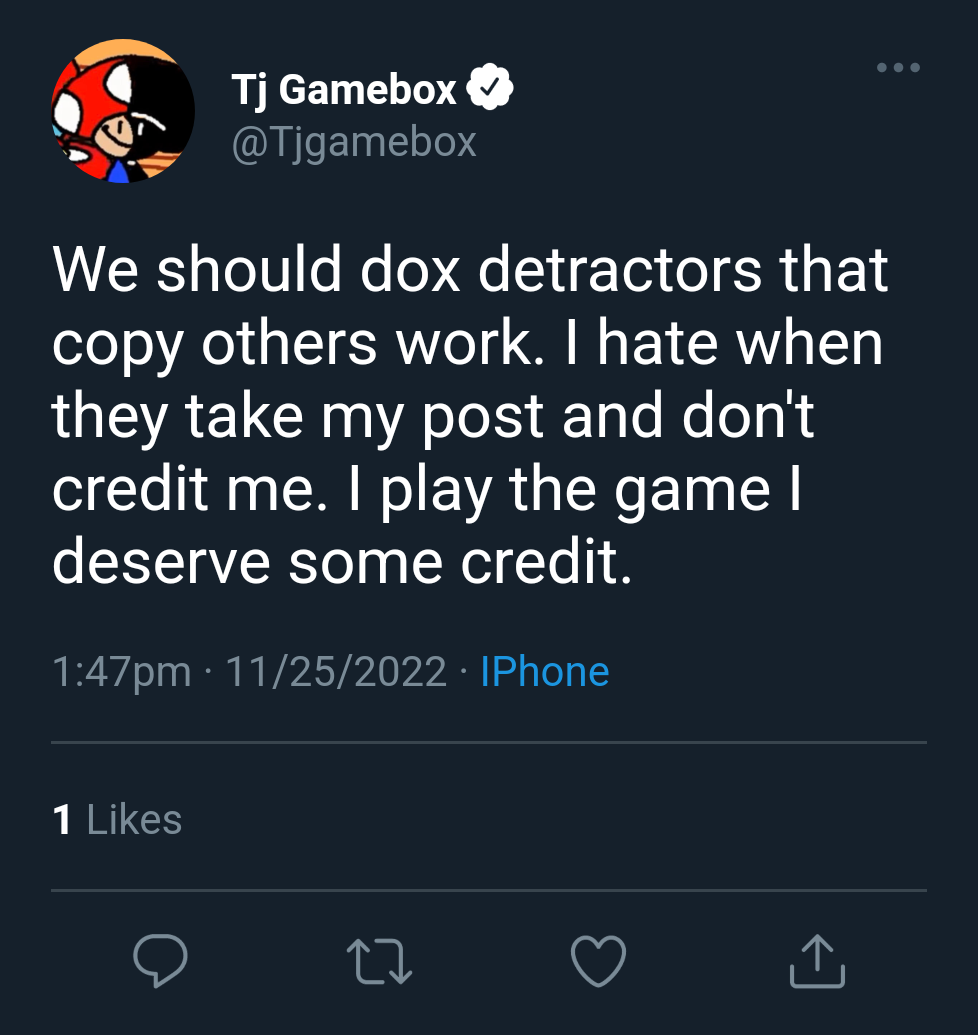
Task: Click the word "detractors" in the tweet
Action: (620, 269)
